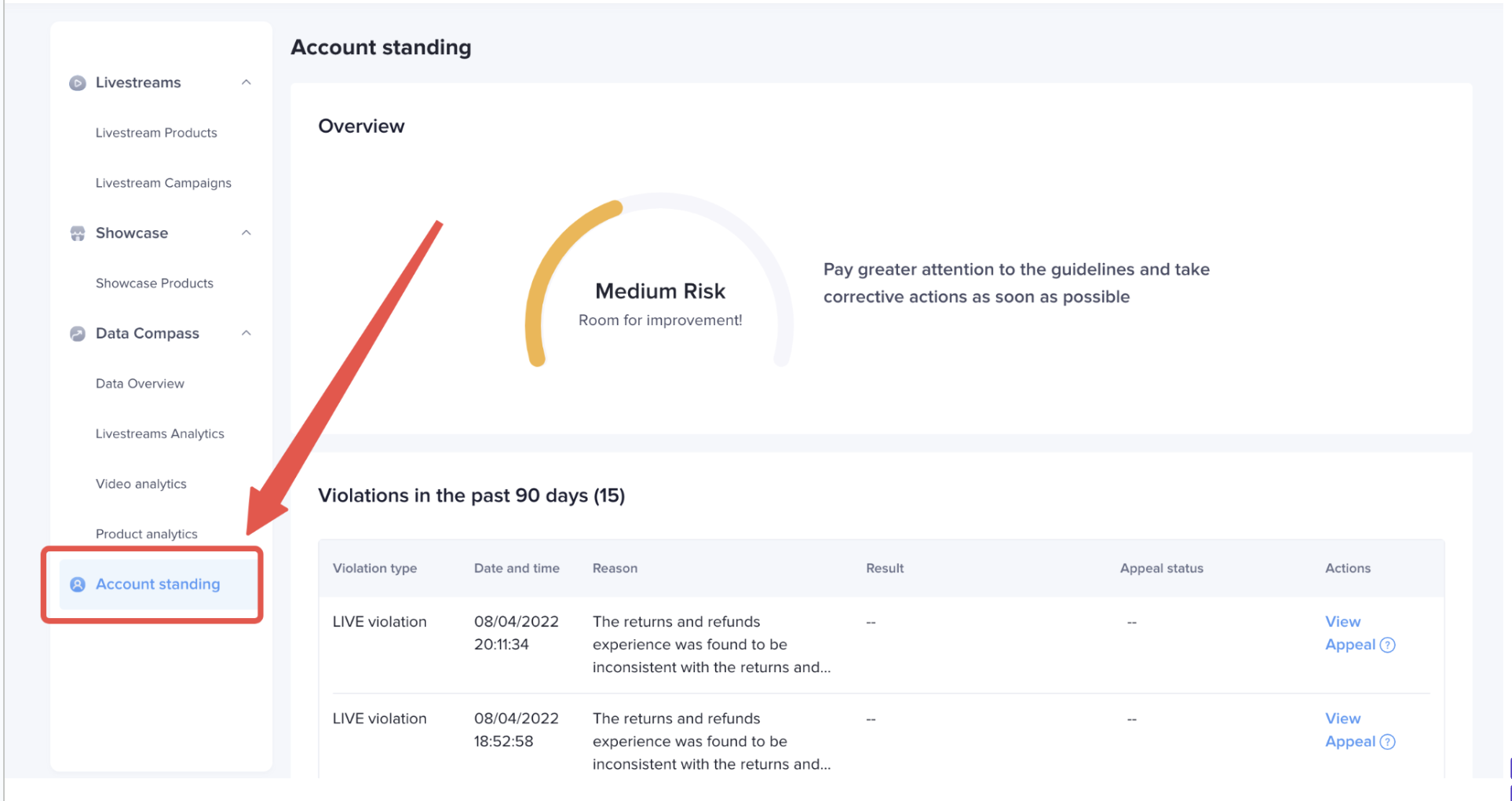The height and width of the screenshot is (801, 1512).
Task: Open Data Overview in sidebar
Action: [x=140, y=384]
